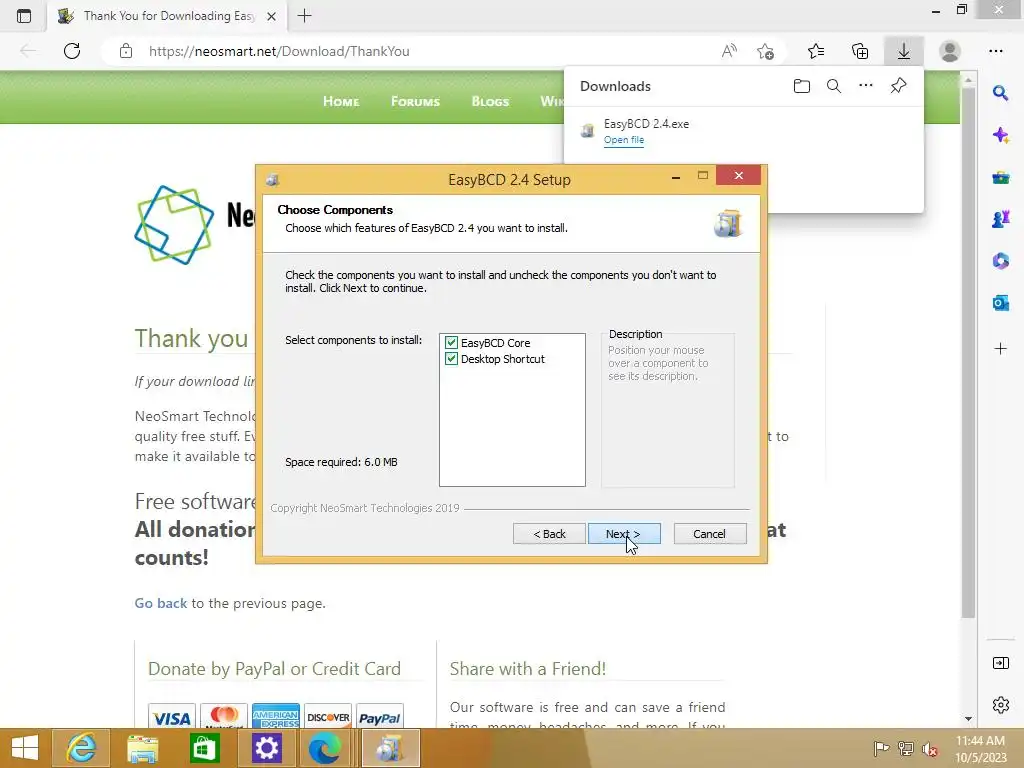Open the downloads folder icon
The height and width of the screenshot is (768, 1024).
pos(802,86)
